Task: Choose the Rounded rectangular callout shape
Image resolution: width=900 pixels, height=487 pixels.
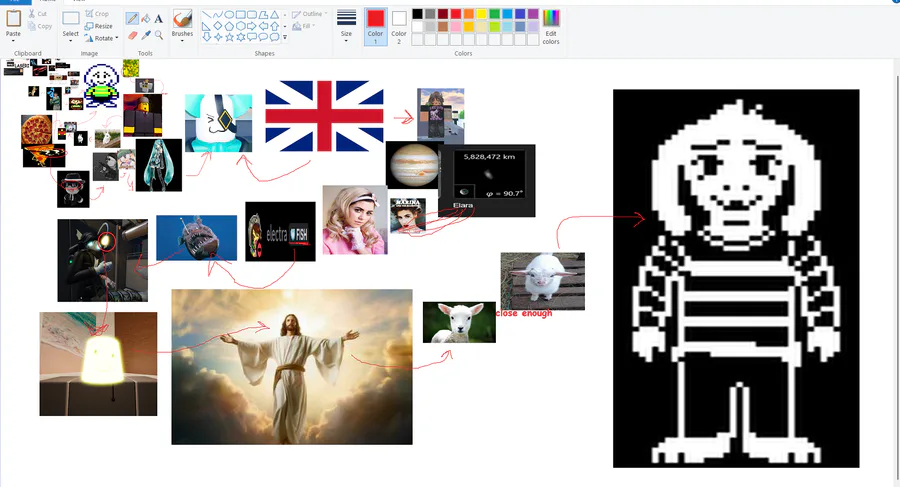Action: coord(252,37)
